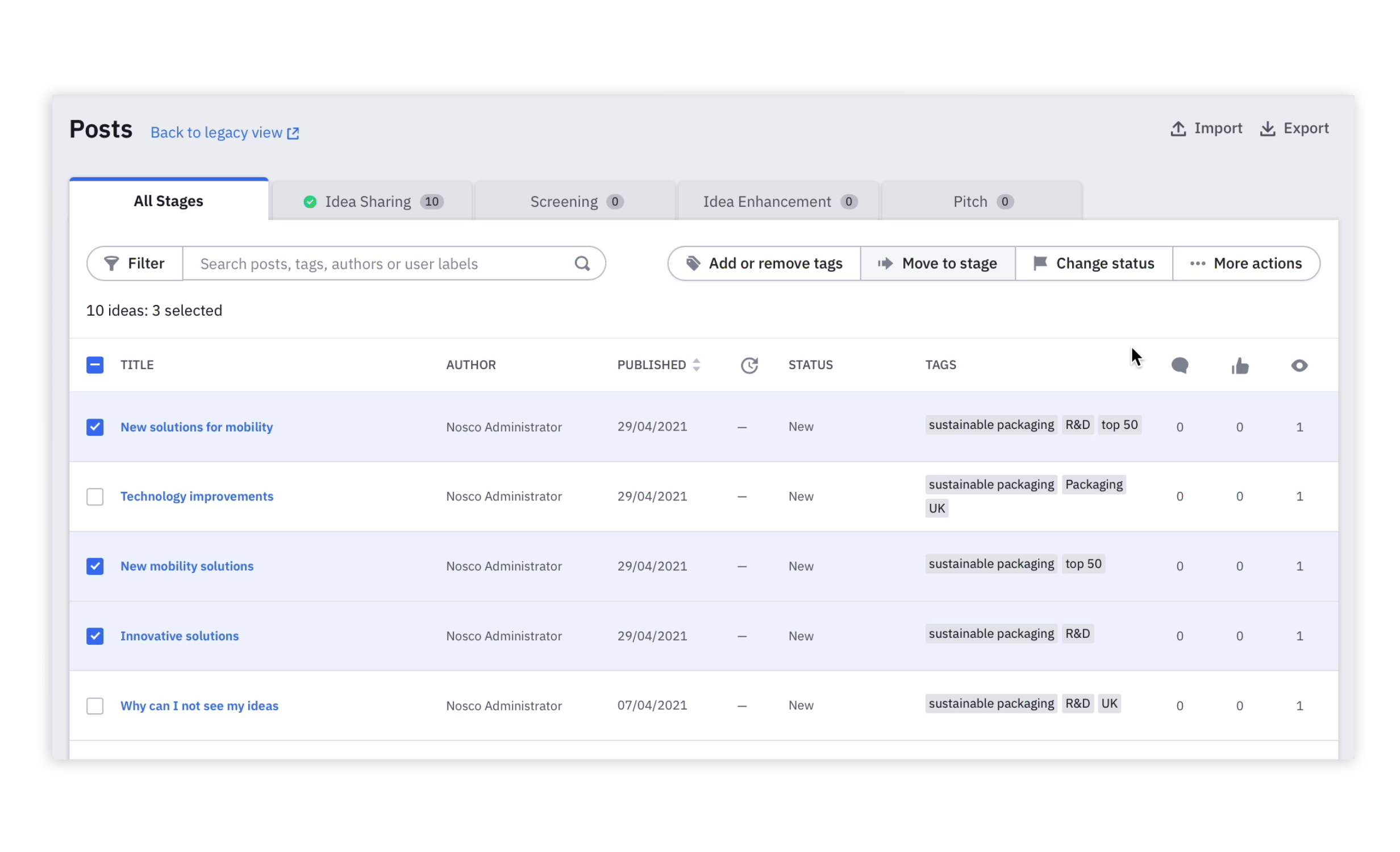Image resolution: width=1400 pixels, height=852 pixels.
Task: Sort by Published column arrows
Action: pyautogui.click(x=696, y=365)
